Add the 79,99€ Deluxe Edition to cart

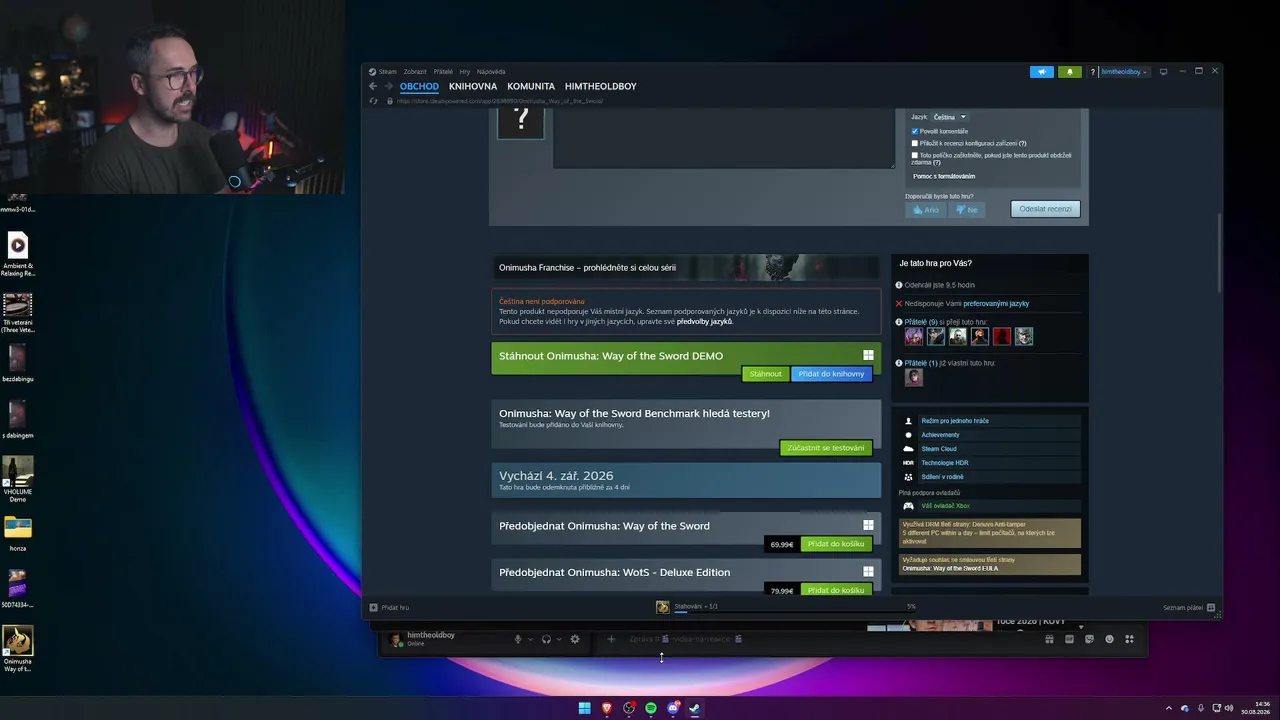(836, 590)
